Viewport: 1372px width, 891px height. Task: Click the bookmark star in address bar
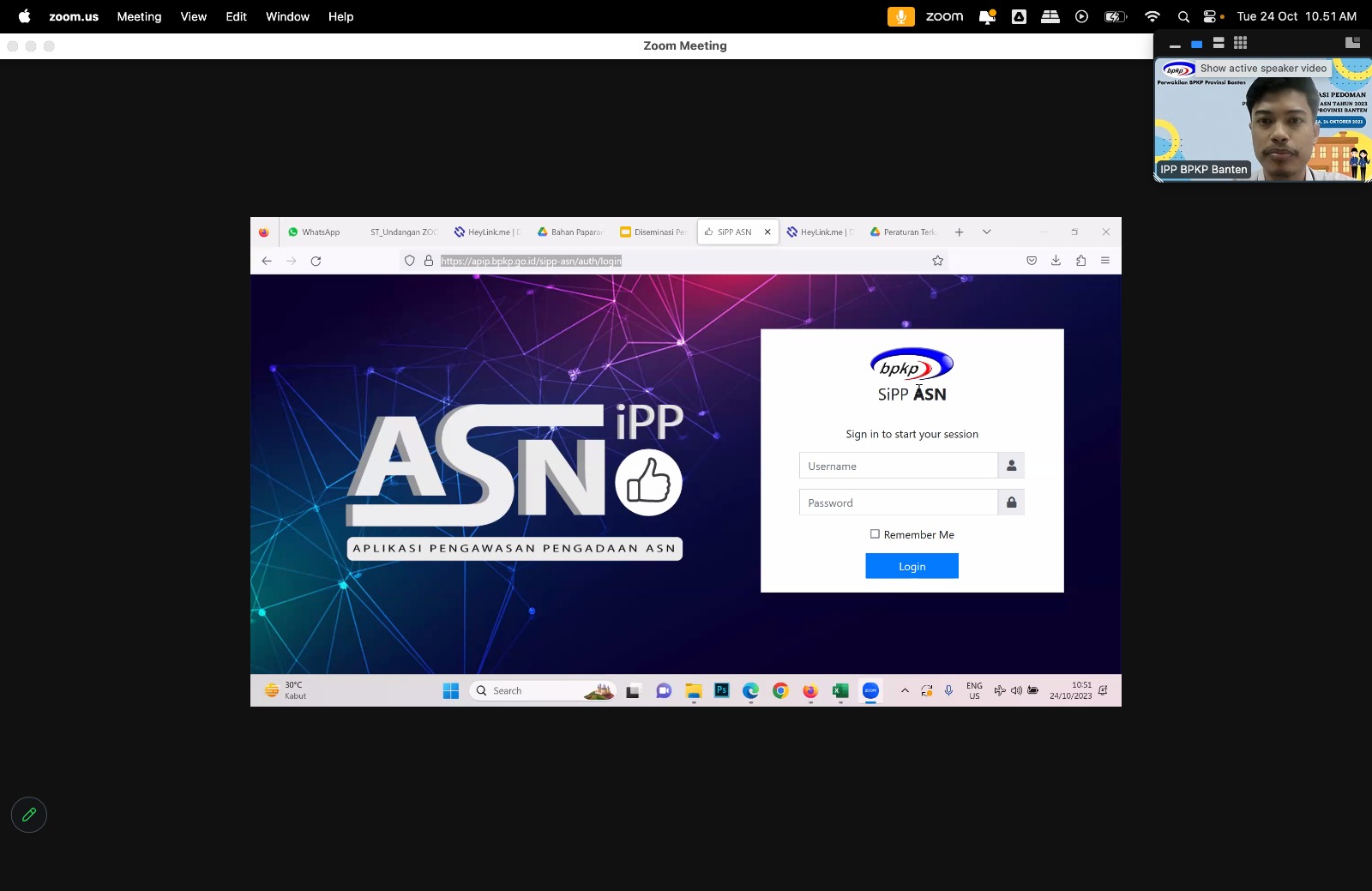[937, 261]
